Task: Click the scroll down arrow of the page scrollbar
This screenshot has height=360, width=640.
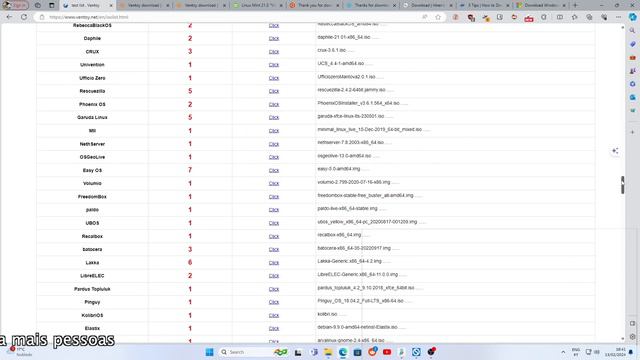Action: pyautogui.click(x=622, y=339)
